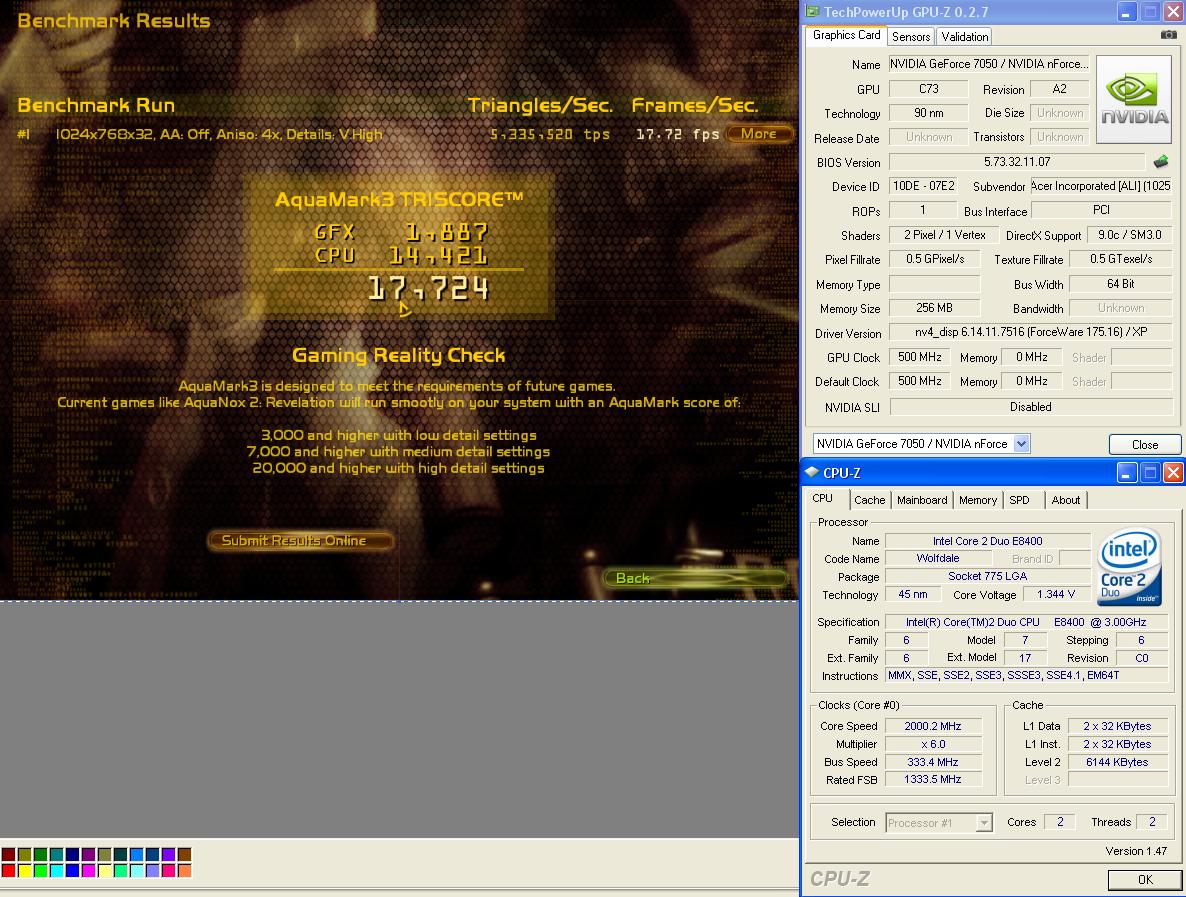Viewport: 1186px width, 897px height.
Task: Click the Rated FSB value 1333.5 MHz
Action: [933, 779]
